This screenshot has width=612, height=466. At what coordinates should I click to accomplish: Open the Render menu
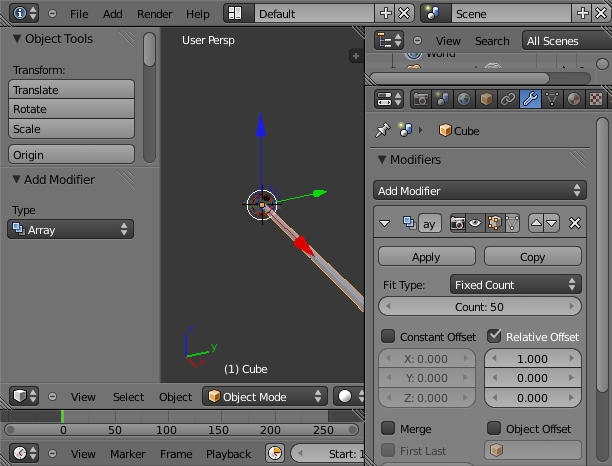coord(155,14)
